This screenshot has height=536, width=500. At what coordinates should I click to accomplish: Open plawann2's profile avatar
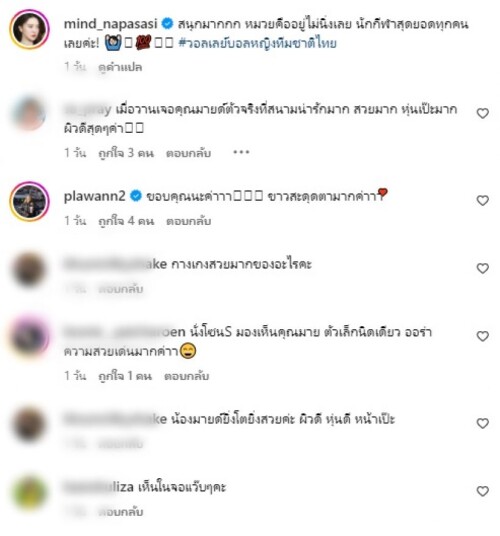pyautogui.click(x=29, y=201)
